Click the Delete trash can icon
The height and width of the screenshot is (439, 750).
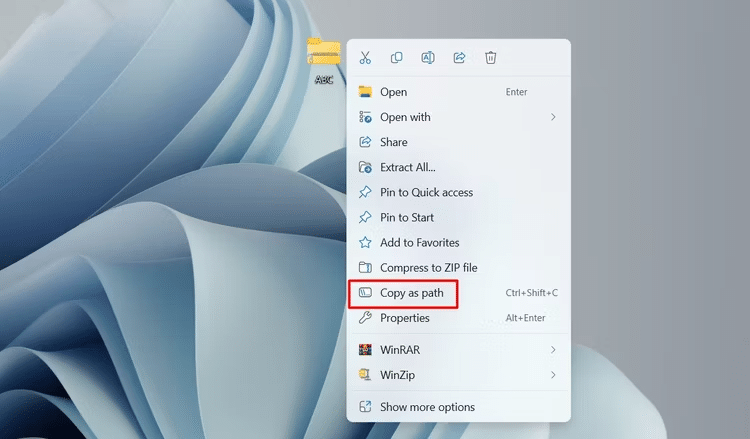click(x=491, y=58)
